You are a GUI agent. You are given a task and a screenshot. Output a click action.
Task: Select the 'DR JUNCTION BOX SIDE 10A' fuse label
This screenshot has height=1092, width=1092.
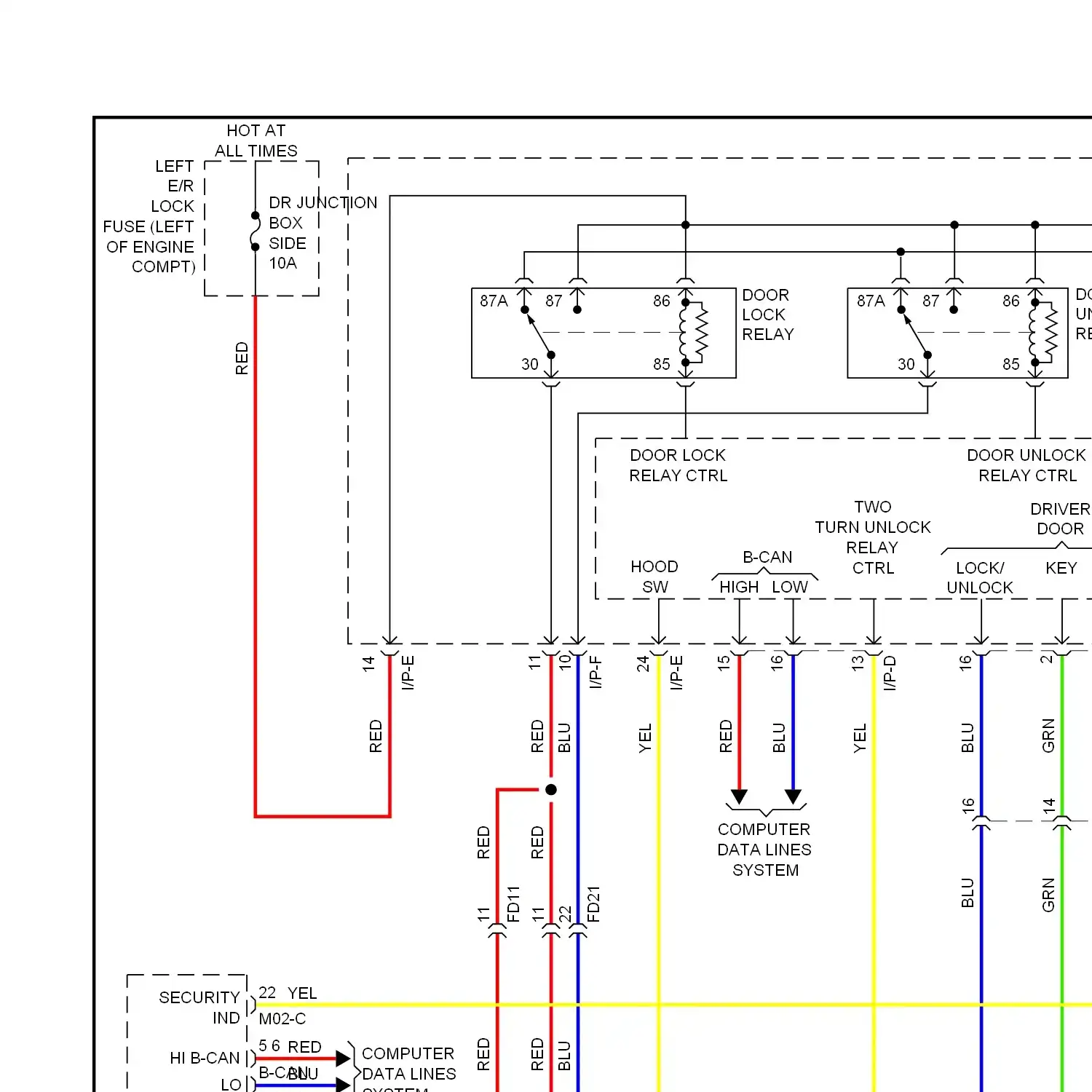tap(323, 233)
